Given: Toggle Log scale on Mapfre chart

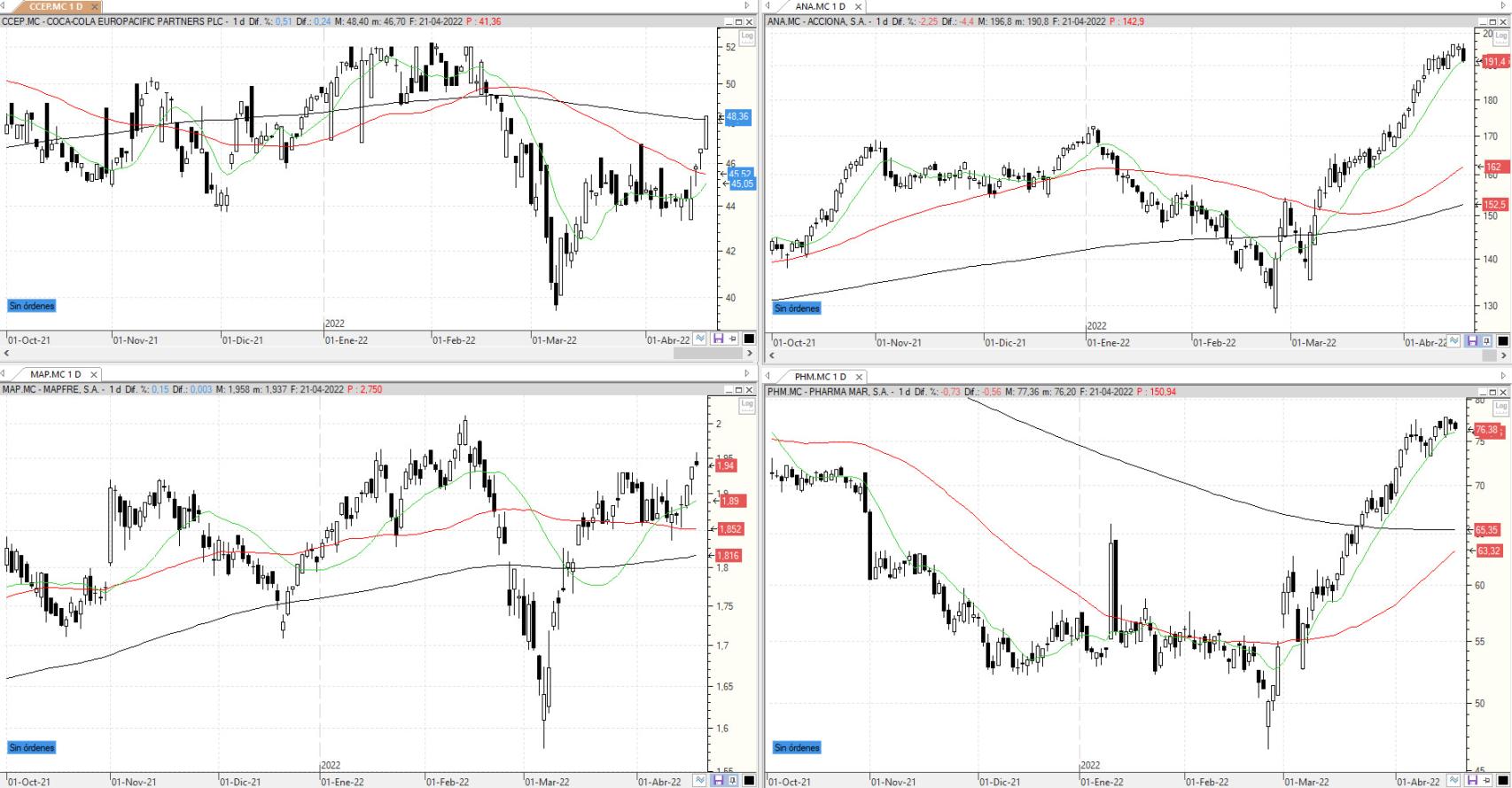Looking at the screenshot, I should point(747,404).
